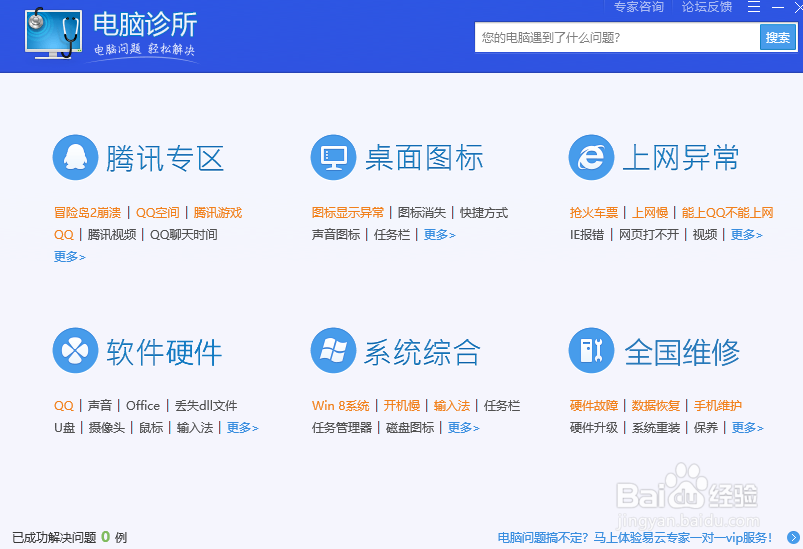Open the QQ聊天时间 link
The image size is (803, 549).
pos(183,235)
